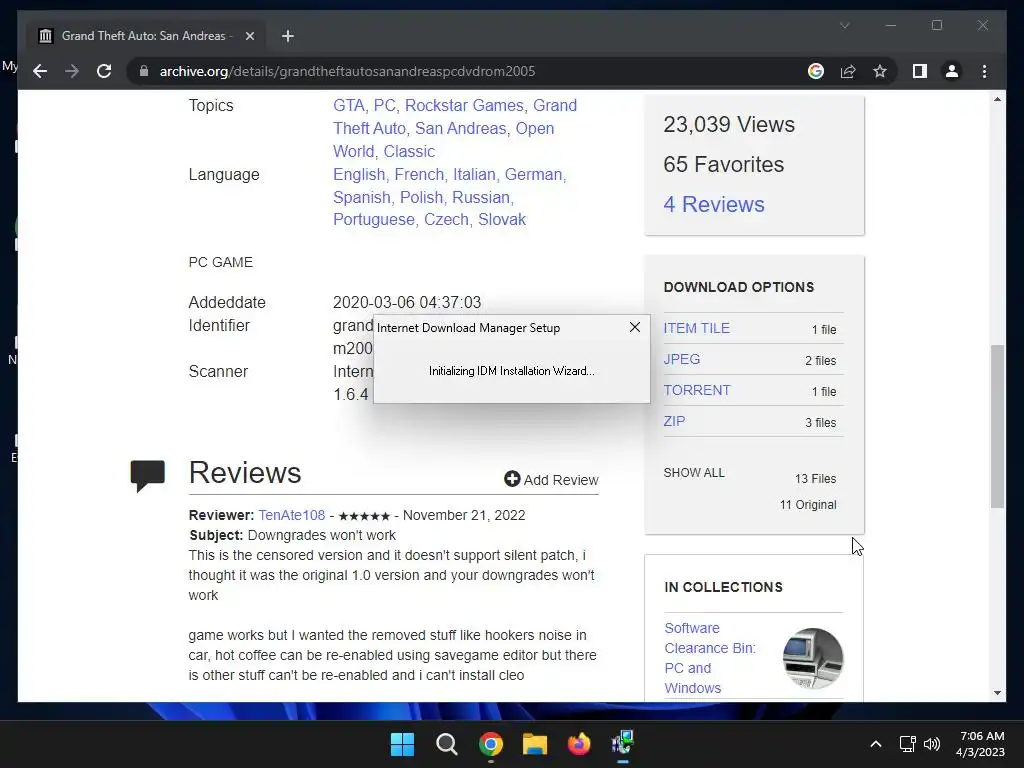
Task: Open File Explorer from the taskbar
Action: tap(535, 744)
